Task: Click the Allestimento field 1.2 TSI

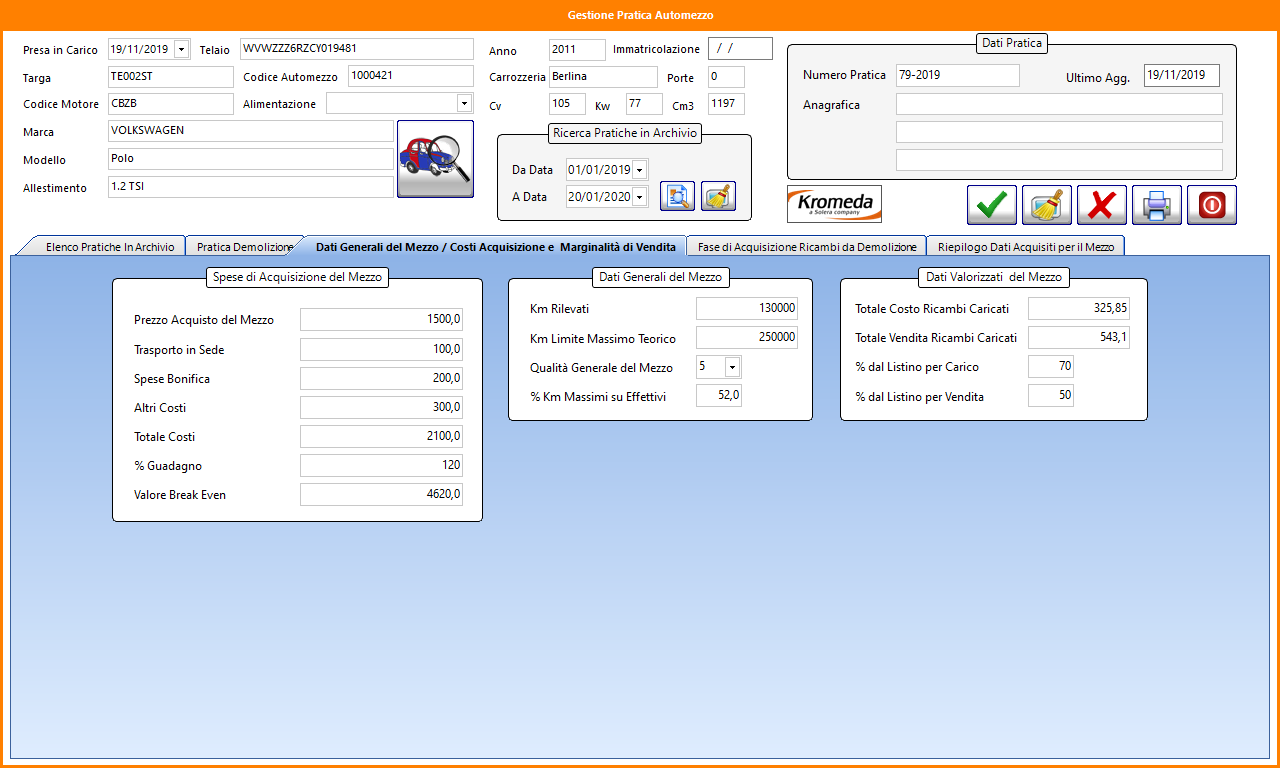Action: 251,187
